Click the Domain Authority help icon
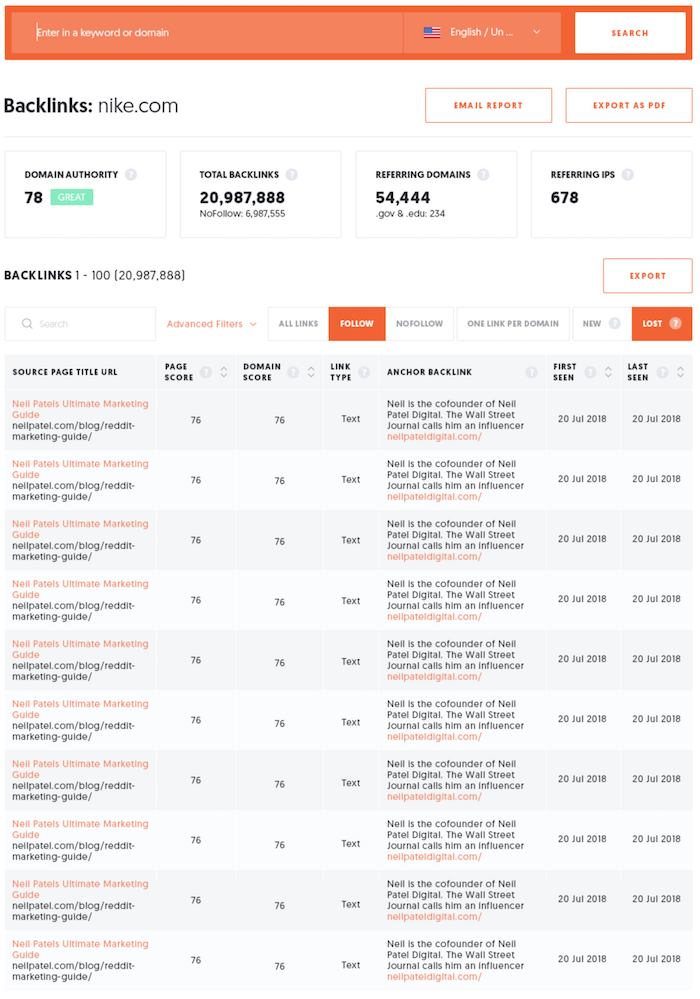 point(131,175)
